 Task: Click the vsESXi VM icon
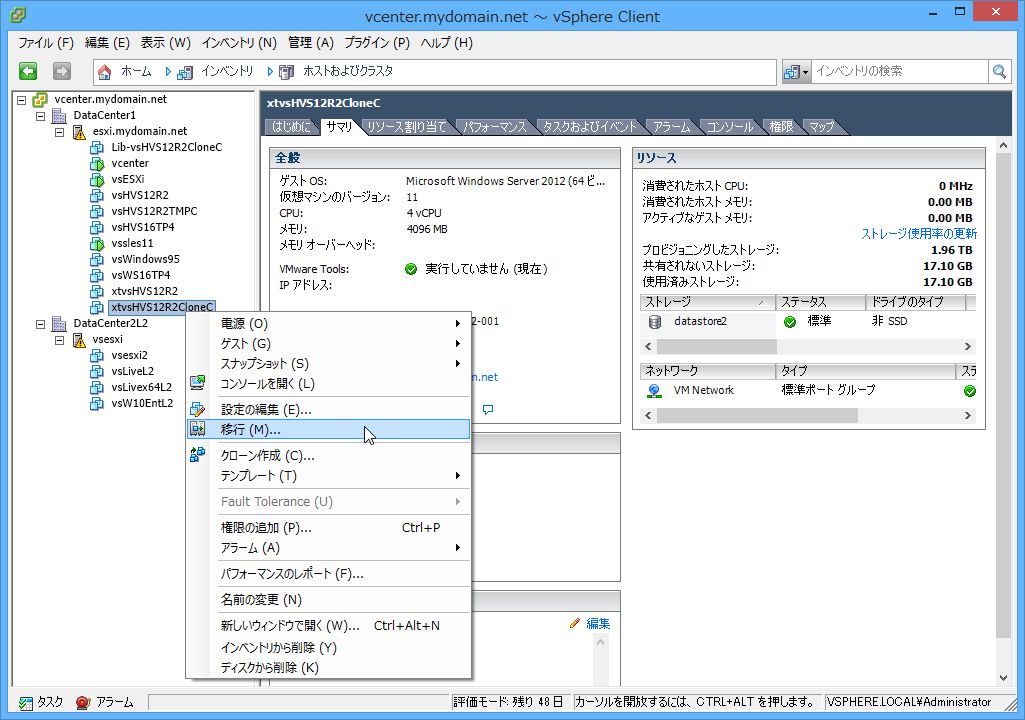[97, 179]
